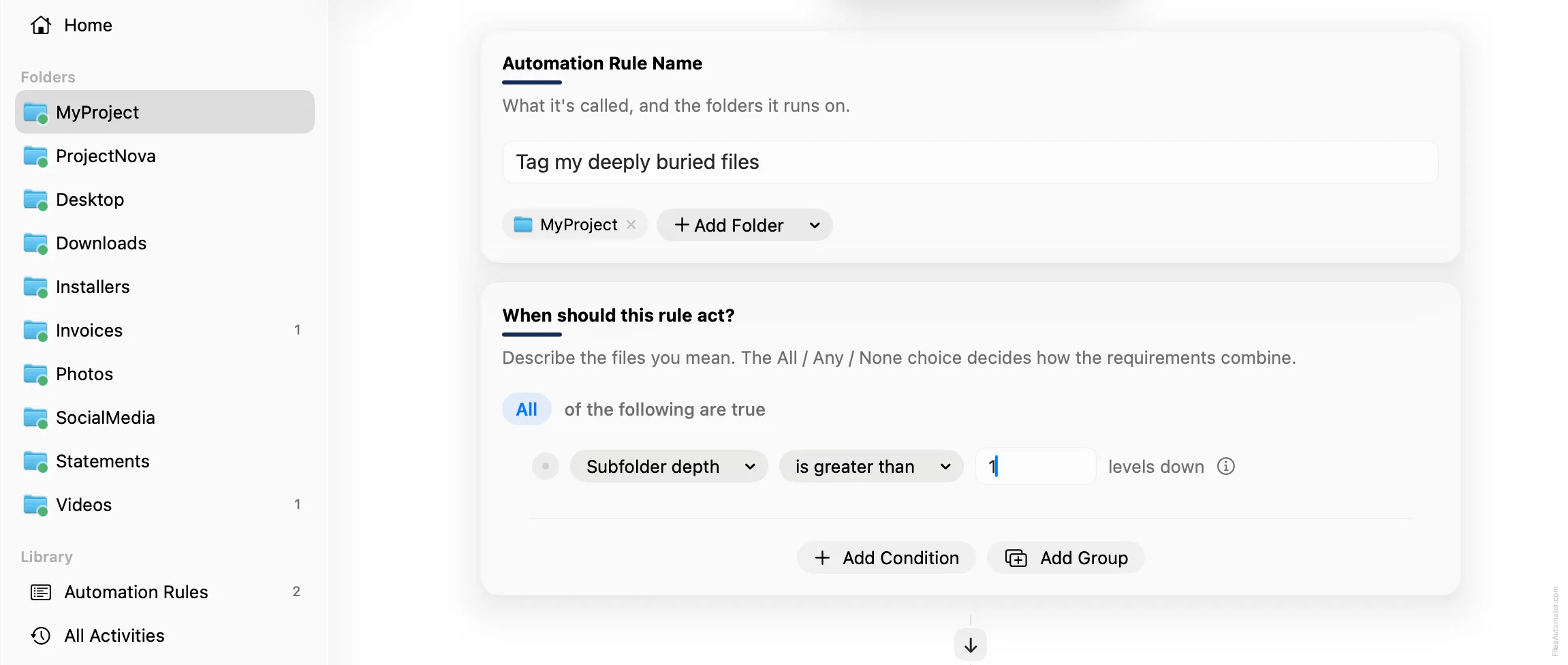Image resolution: width=1568 pixels, height=665 pixels.
Task: Click the levels down number field
Action: (1036, 466)
